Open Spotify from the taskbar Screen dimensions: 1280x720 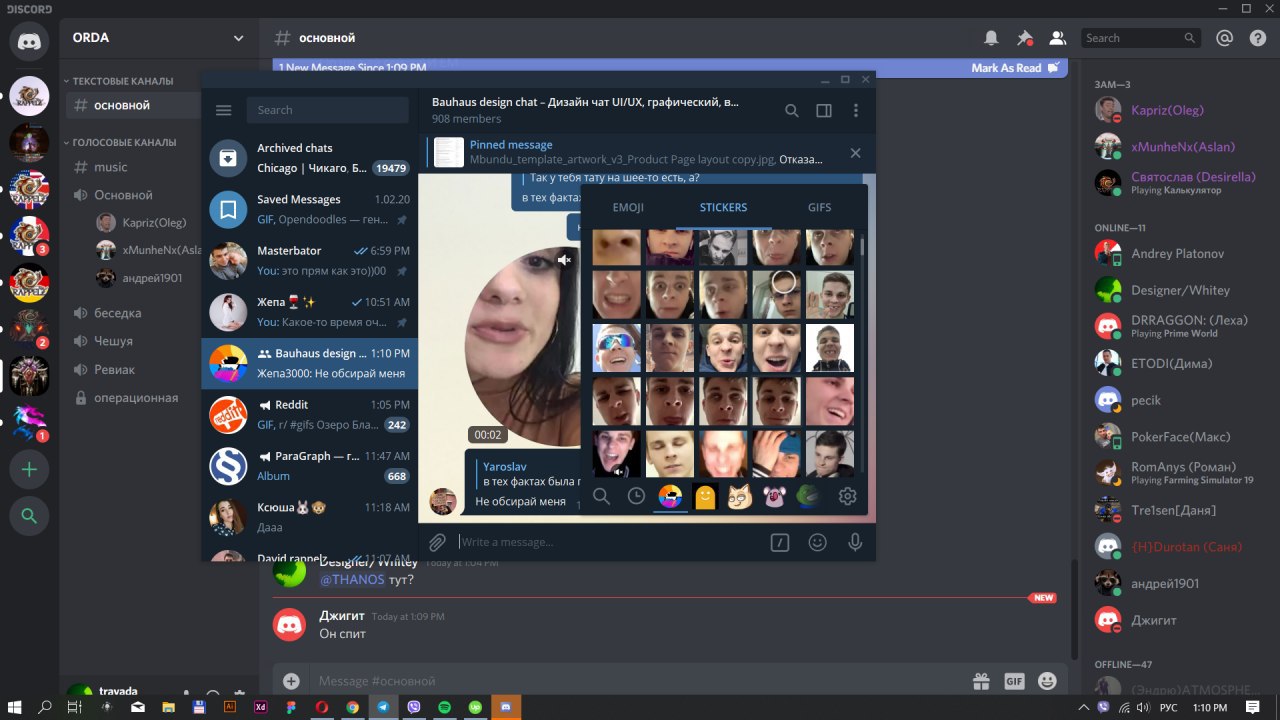445,707
